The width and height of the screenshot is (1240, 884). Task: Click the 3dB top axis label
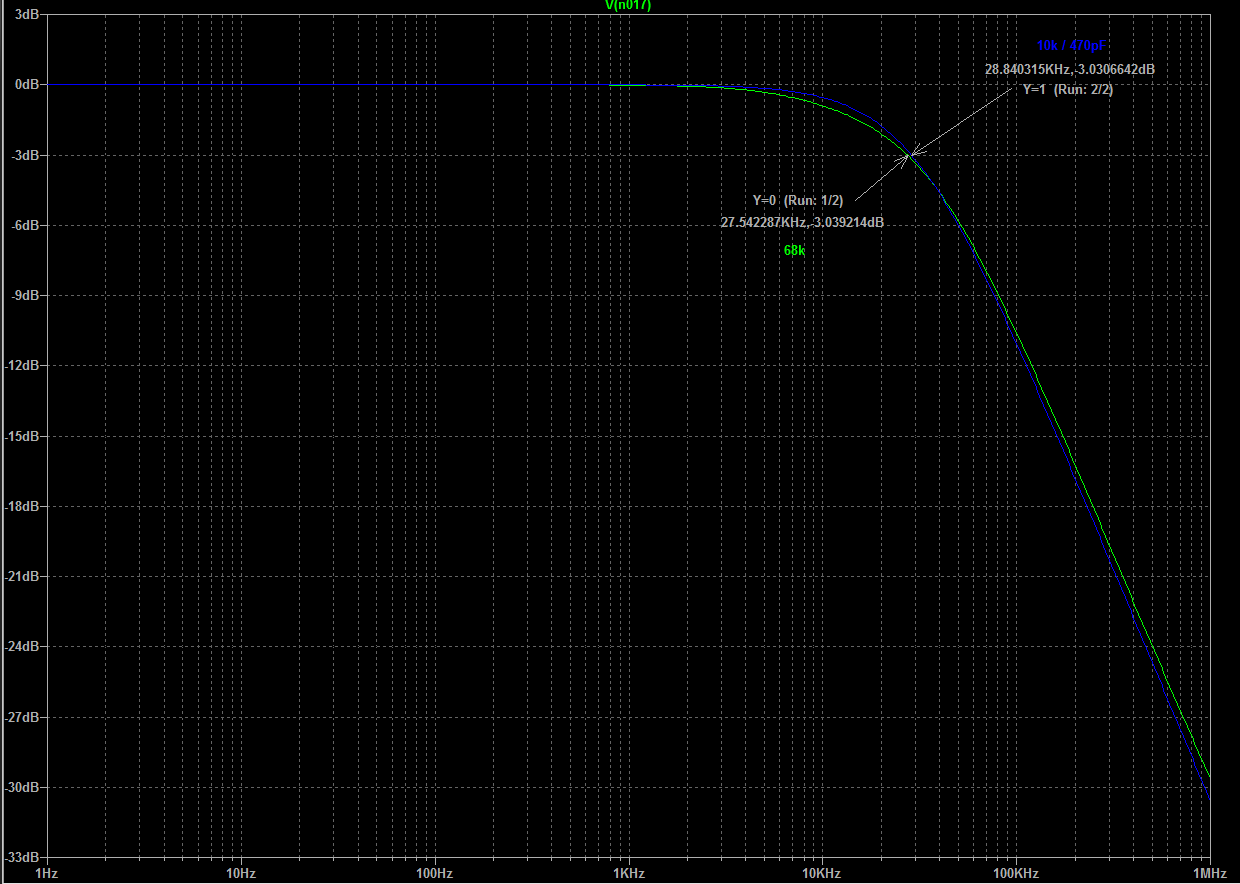tap(28, 15)
